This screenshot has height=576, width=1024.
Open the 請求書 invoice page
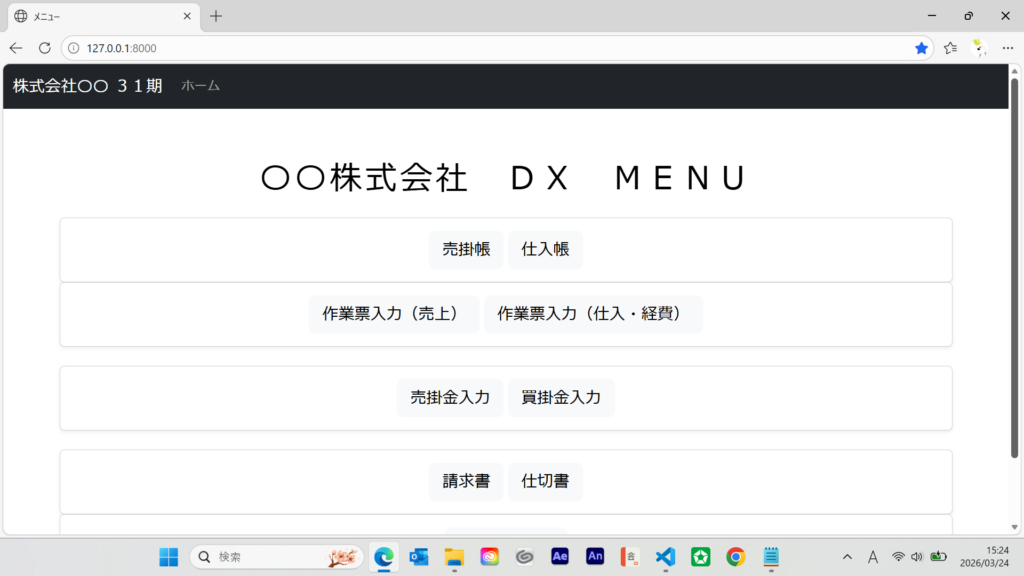pos(466,482)
